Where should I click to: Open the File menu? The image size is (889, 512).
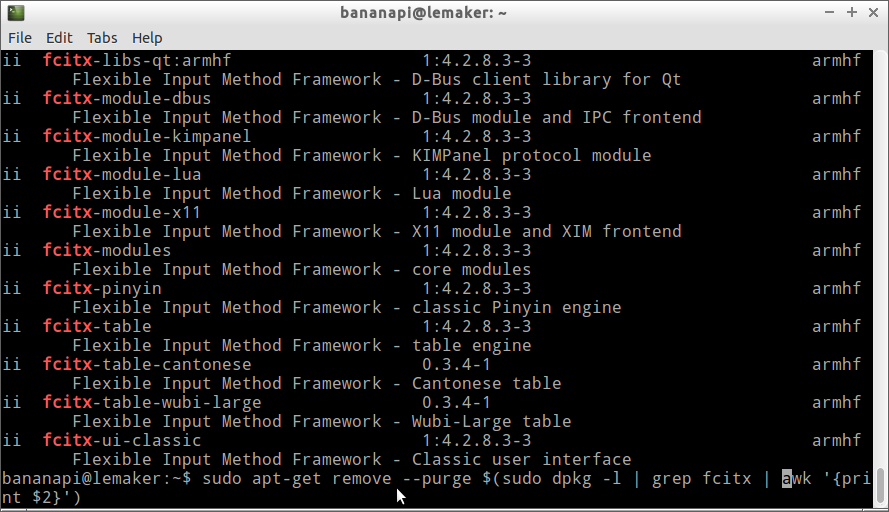coord(20,38)
